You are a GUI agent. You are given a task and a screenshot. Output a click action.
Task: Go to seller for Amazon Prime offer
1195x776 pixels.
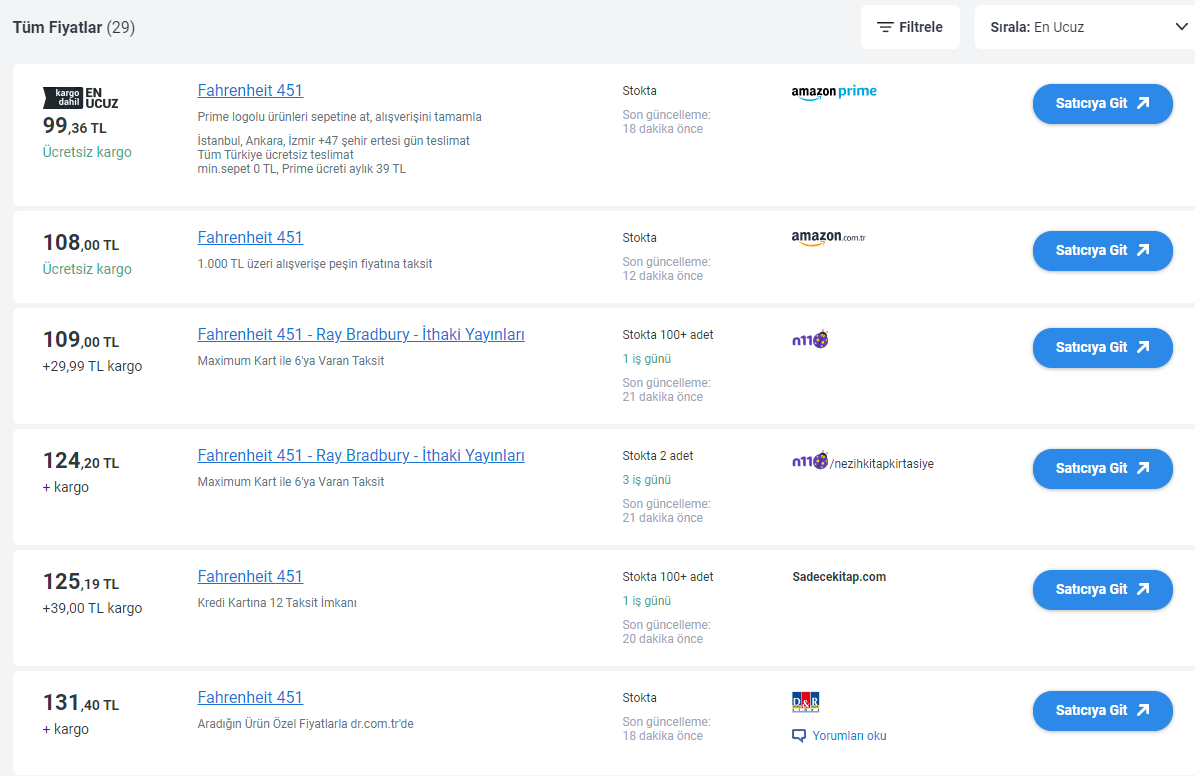[1102, 104]
